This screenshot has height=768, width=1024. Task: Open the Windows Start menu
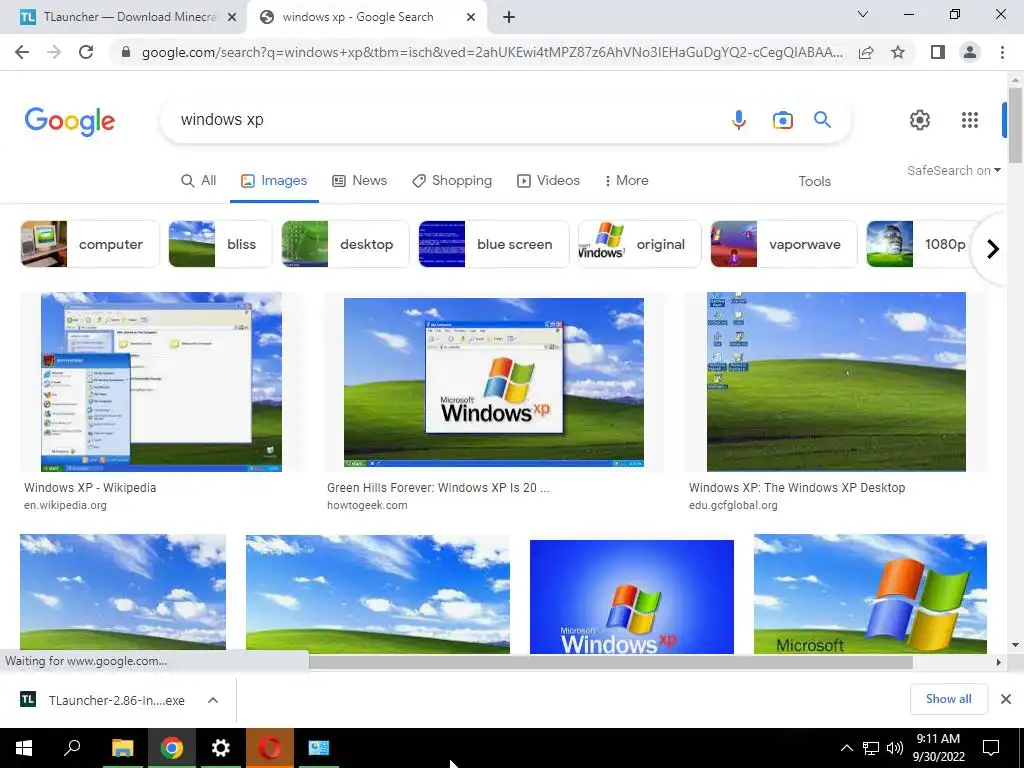(x=24, y=748)
